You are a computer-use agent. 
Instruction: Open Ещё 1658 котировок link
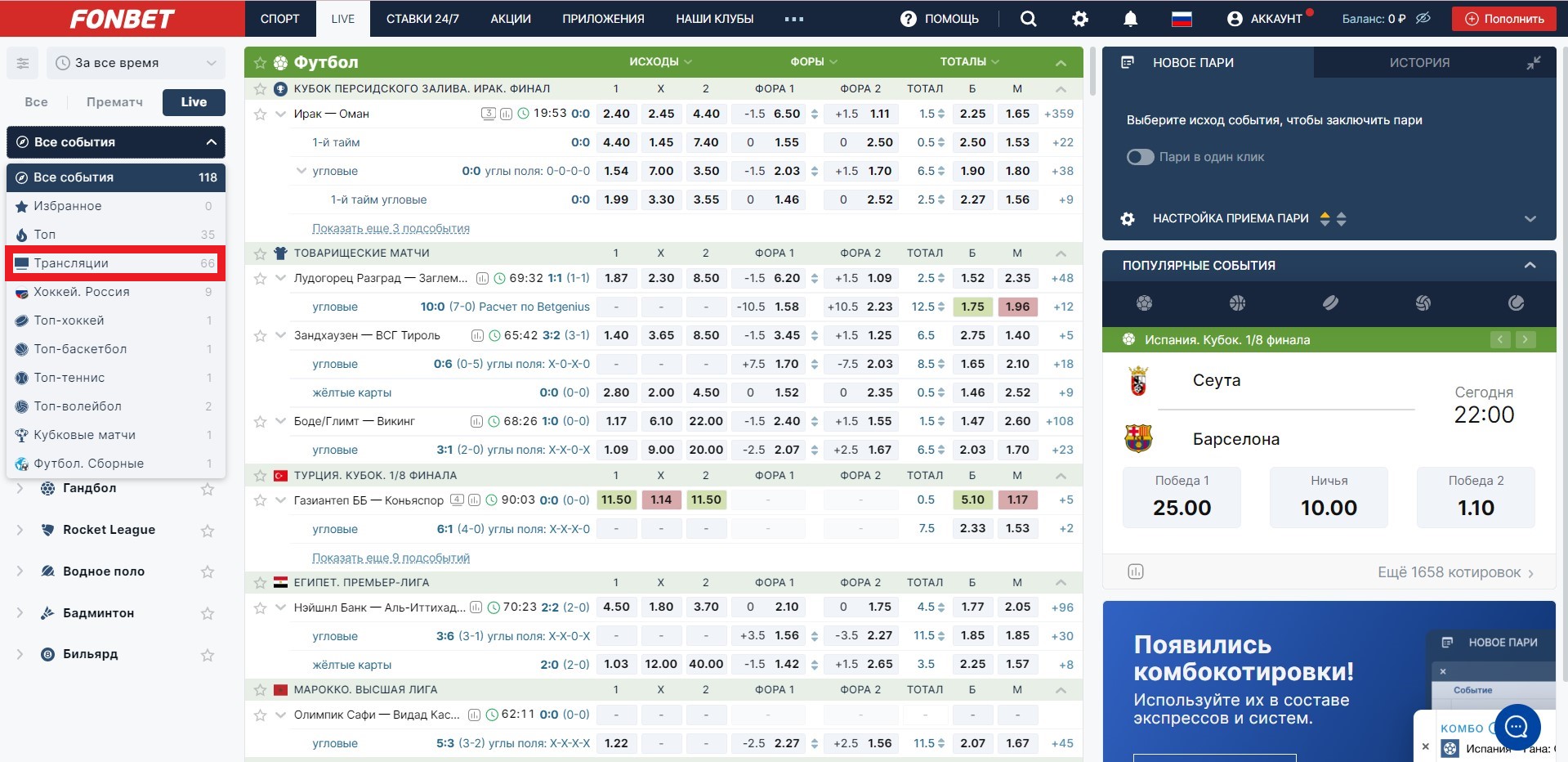click(x=1456, y=572)
